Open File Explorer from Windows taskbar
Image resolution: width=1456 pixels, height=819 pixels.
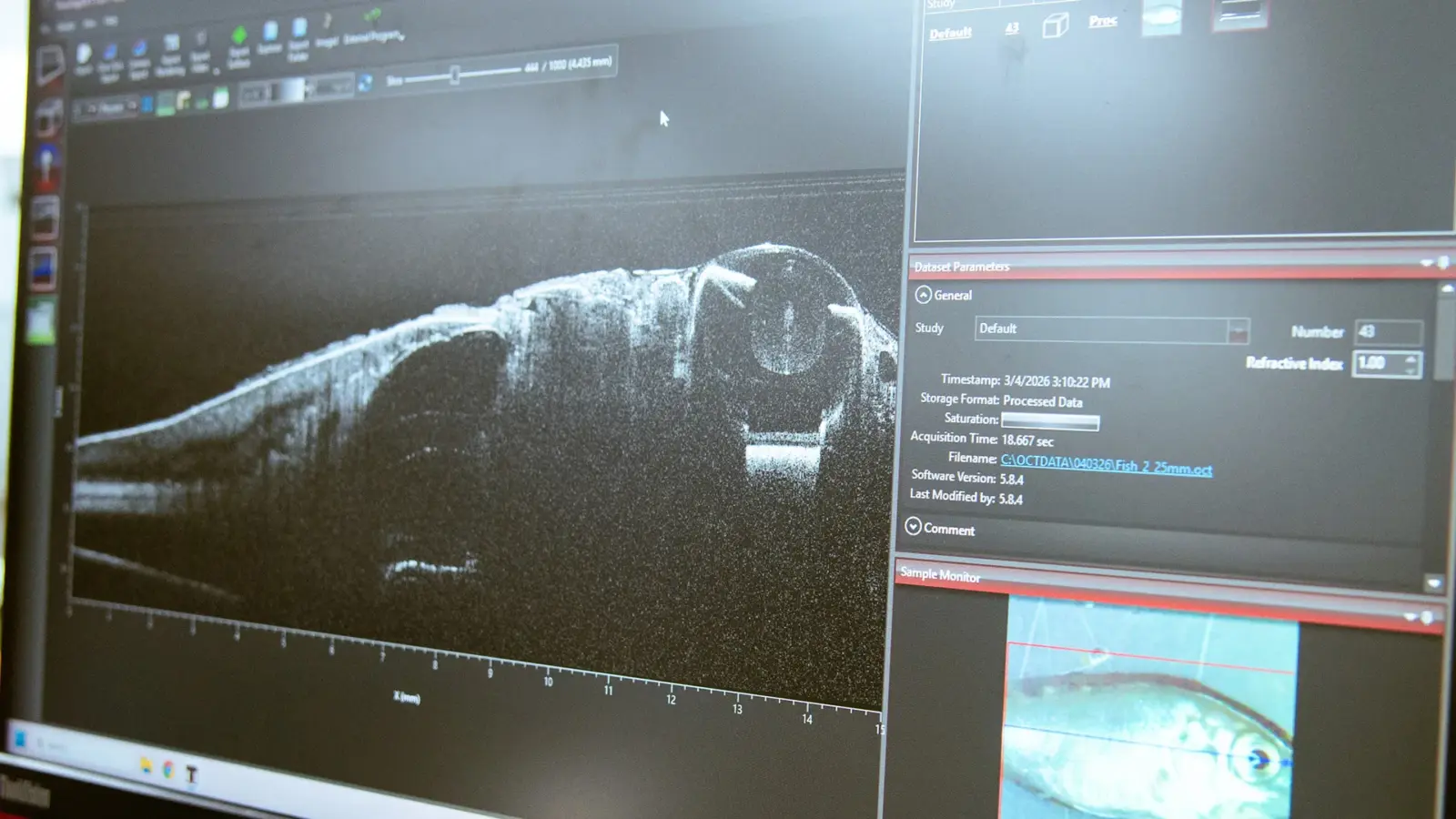146,765
